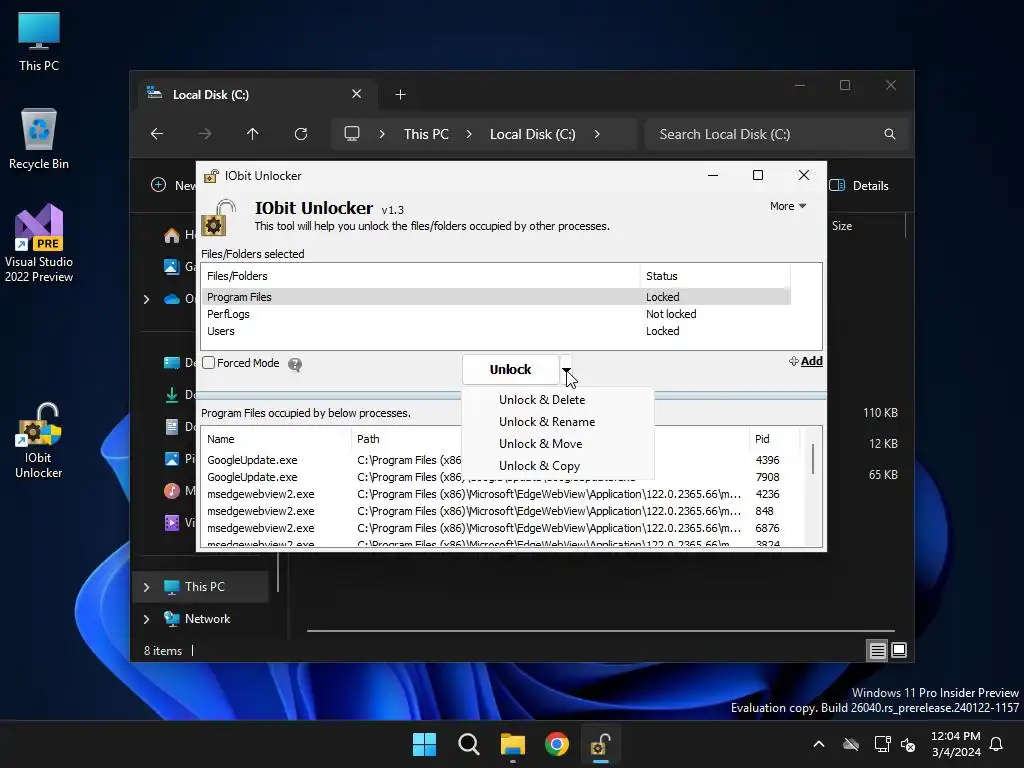Click the OneDrive tray icon
Image resolution: width=1024 pixels, height=768 pixels.
851,744
